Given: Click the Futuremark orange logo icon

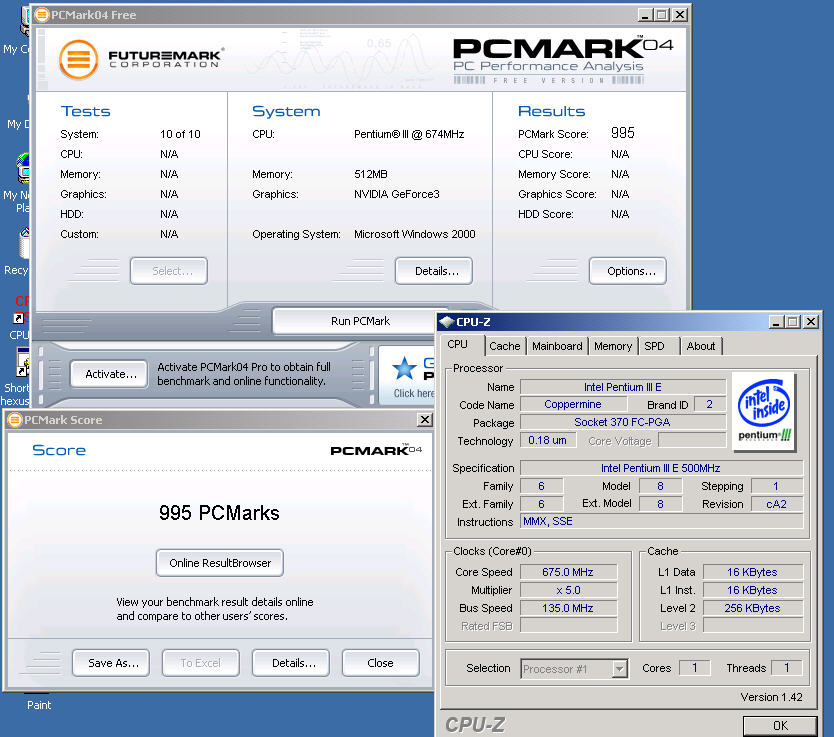Looking at the screenshot, I should pos(79,59).
